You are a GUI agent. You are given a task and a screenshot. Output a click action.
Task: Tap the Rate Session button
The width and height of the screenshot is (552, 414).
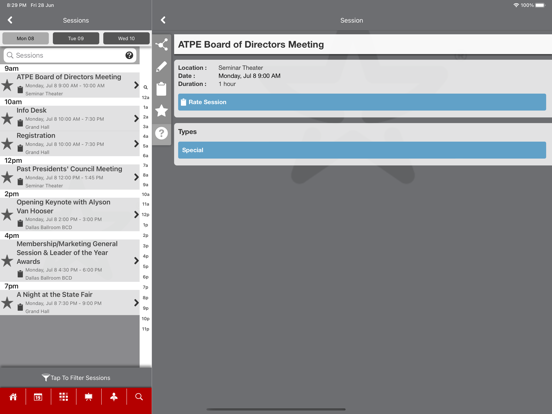coord(362,102)
